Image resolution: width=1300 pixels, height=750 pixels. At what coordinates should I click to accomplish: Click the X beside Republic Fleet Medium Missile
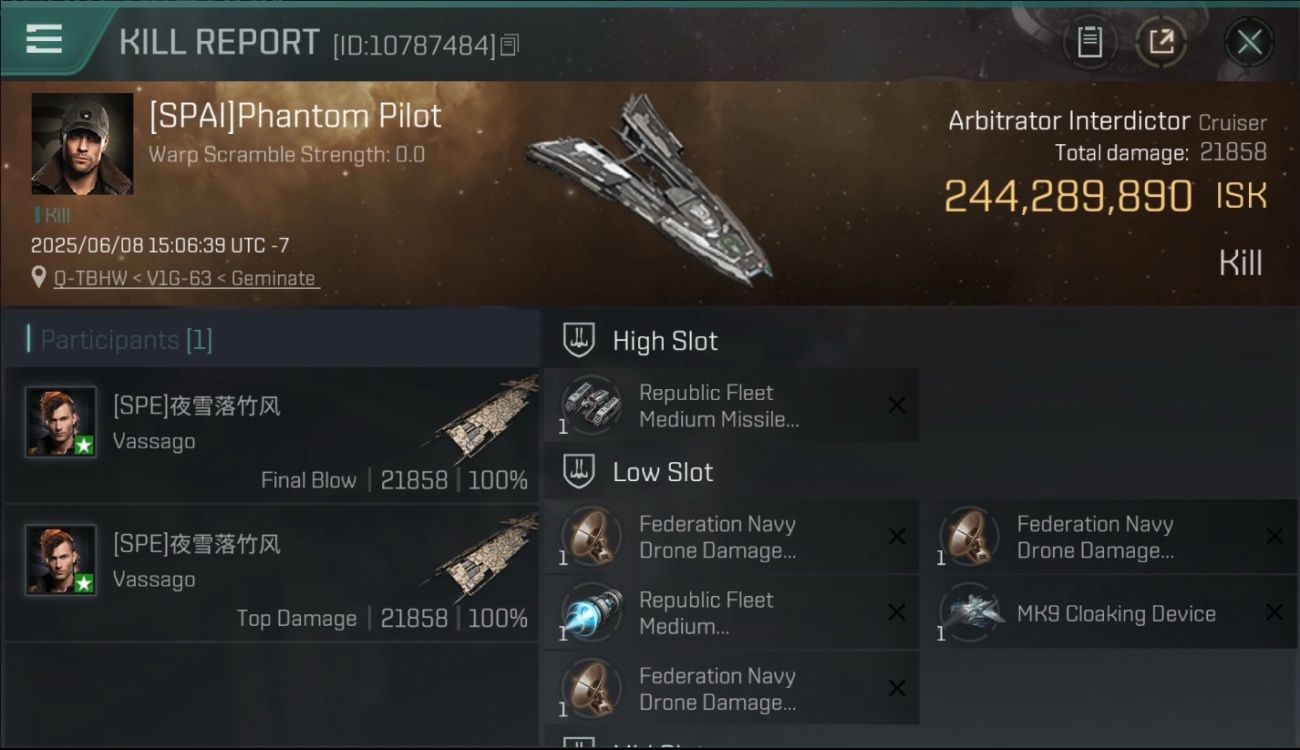[x=897, y=405]
